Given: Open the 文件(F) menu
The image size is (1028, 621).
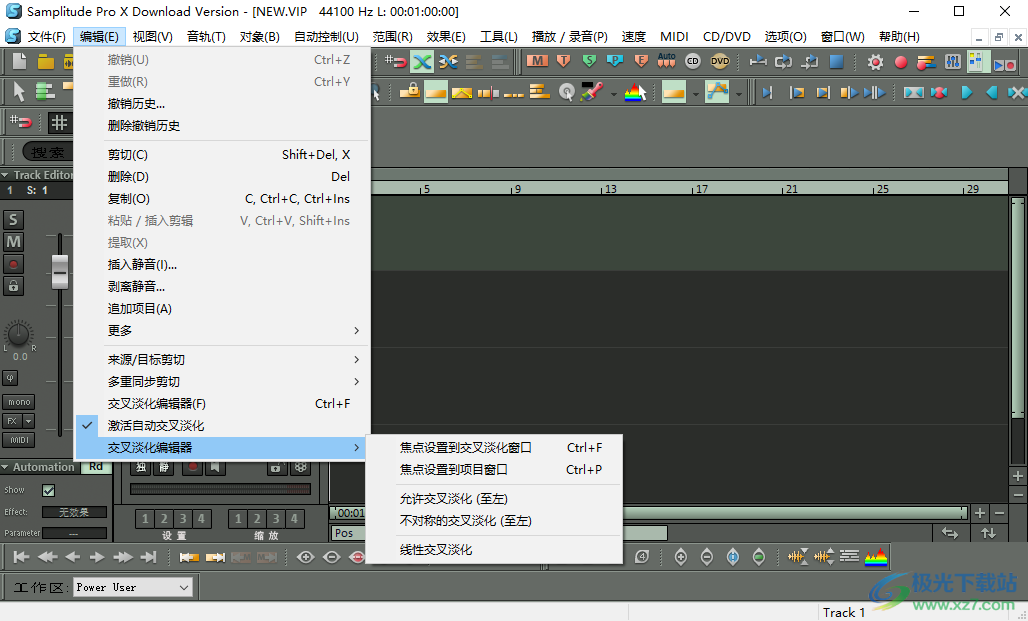Looking at the screenshot, I should (47, 37).
